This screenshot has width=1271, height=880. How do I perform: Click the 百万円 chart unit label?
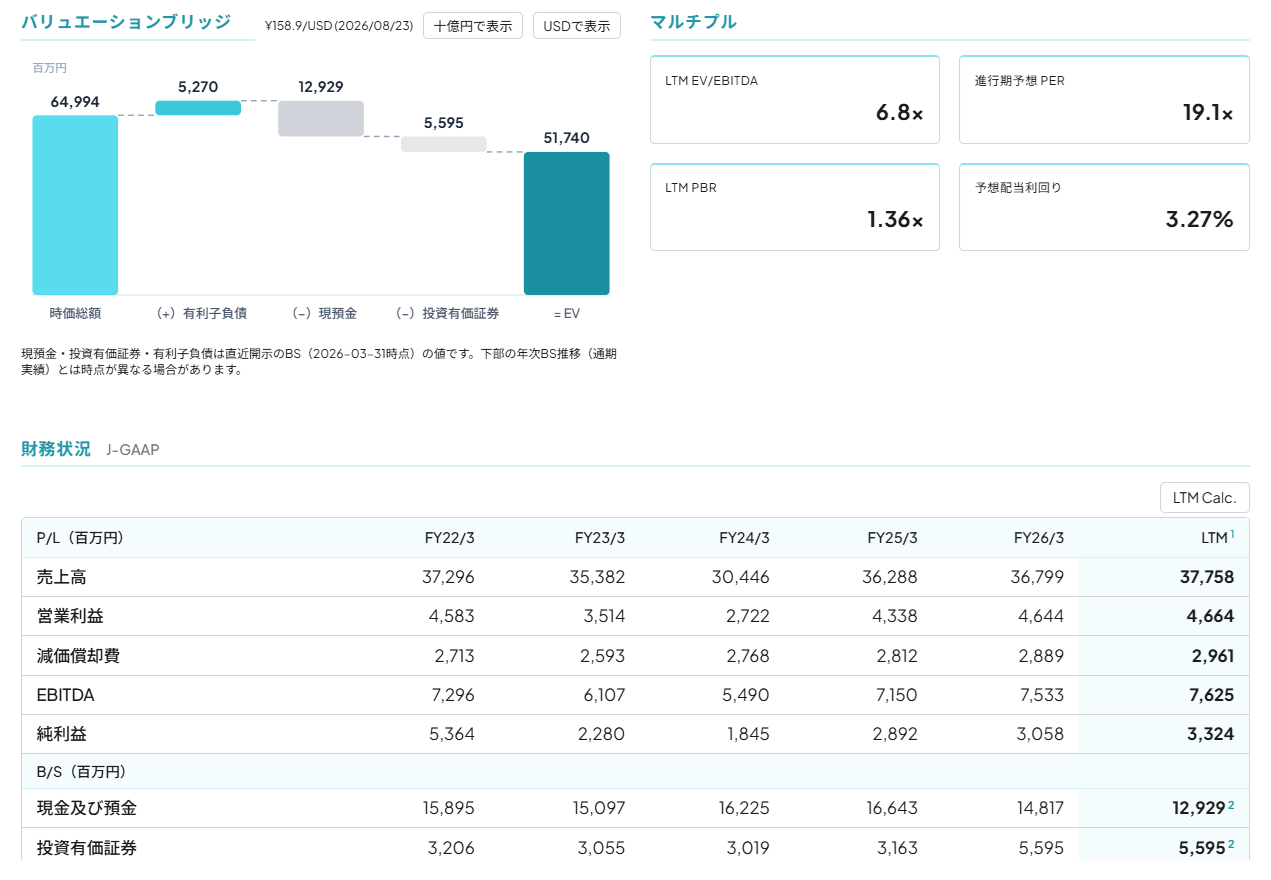click(x=50, y=68)
